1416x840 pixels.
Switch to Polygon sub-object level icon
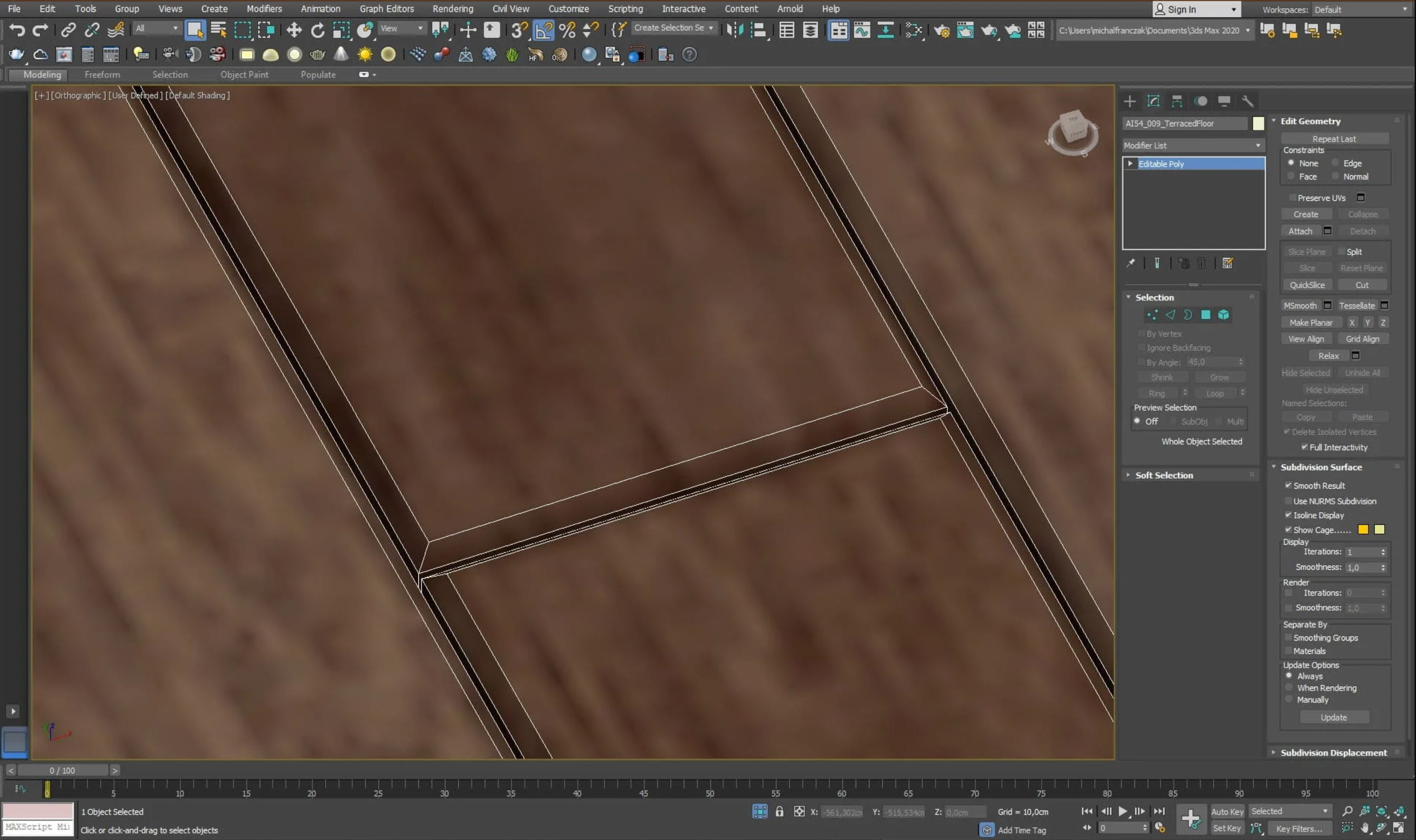click(x=1206, y=315)
